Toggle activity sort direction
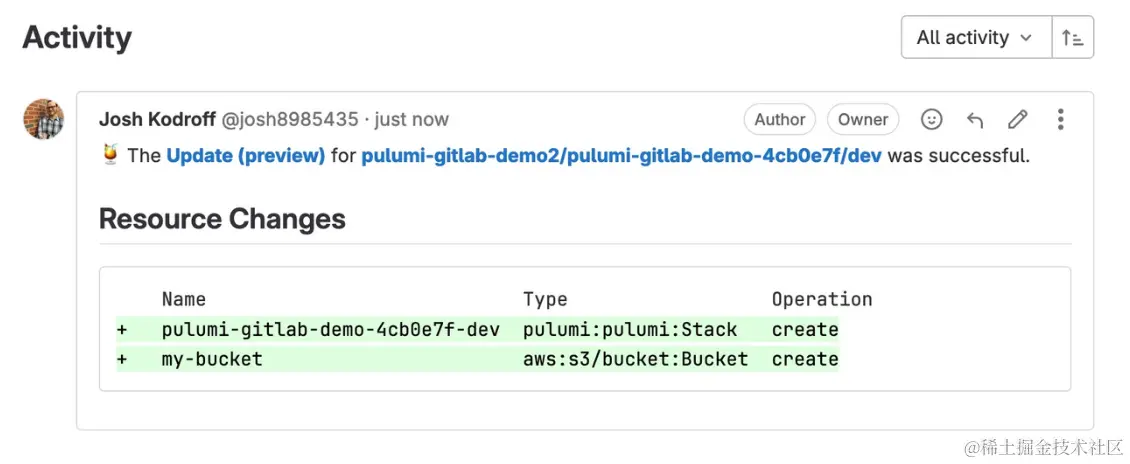The image size is (1130, 464). [x=1072, y=38]
